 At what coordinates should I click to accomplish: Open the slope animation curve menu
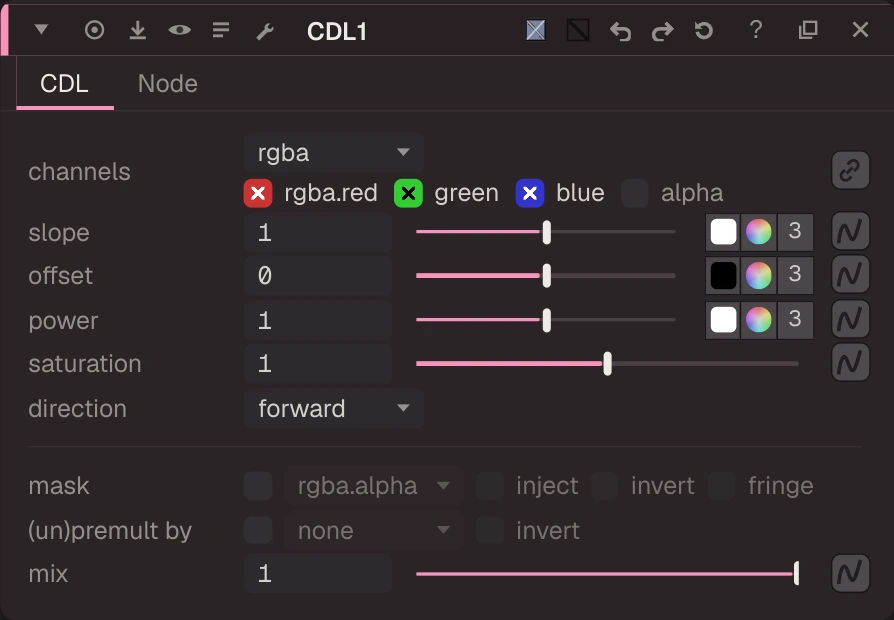pyautogui.click(x=850, y=231)
